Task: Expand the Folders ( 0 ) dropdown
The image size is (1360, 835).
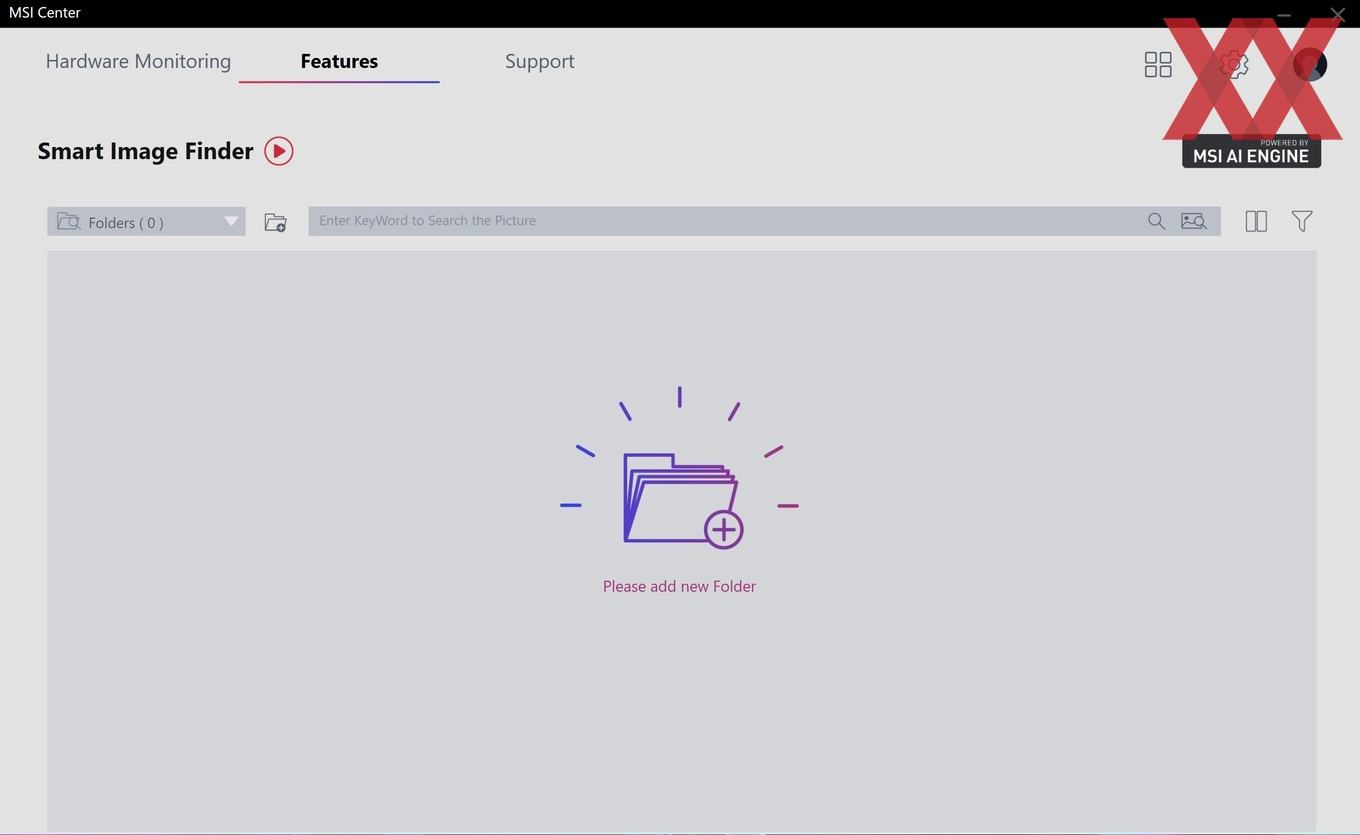Action: coord(146,222)
